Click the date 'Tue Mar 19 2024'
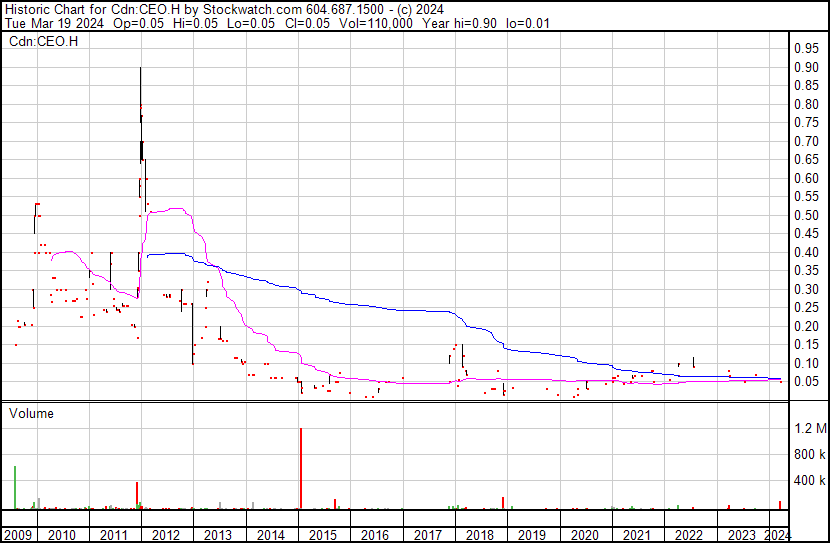 tap(55, 23)
